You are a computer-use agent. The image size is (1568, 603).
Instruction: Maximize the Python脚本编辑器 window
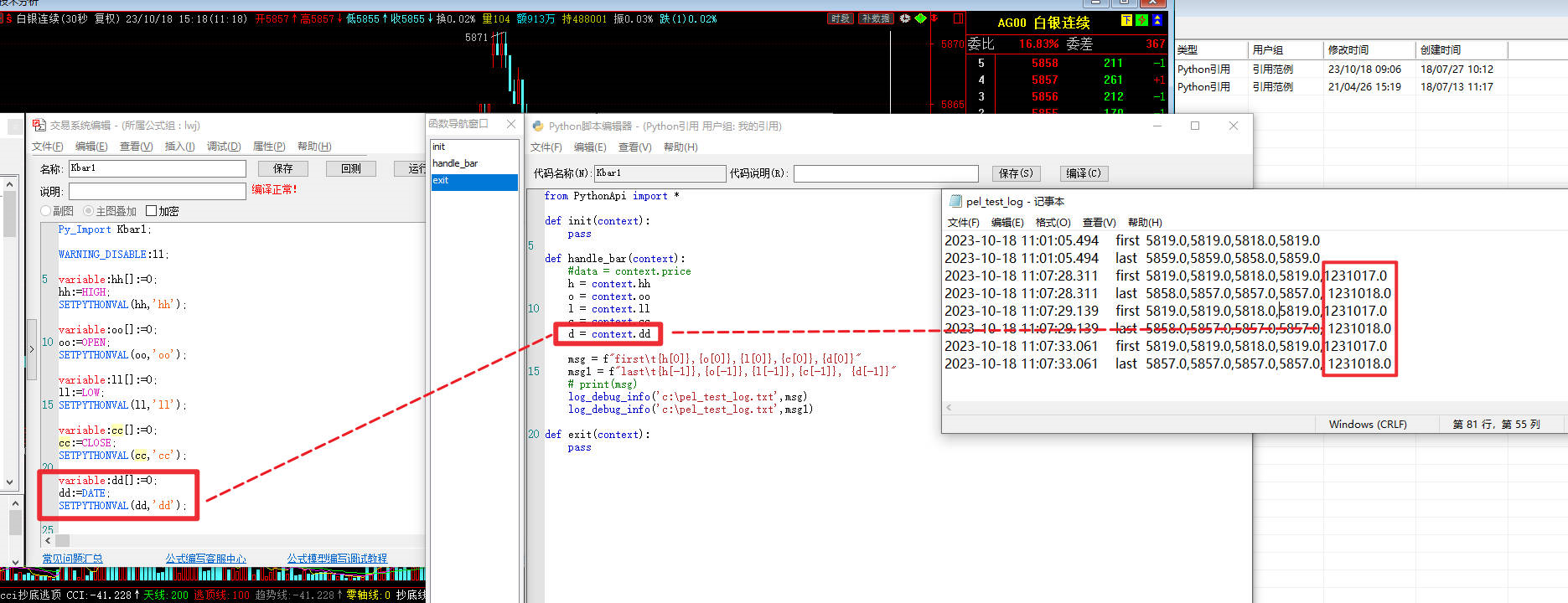1195,126
